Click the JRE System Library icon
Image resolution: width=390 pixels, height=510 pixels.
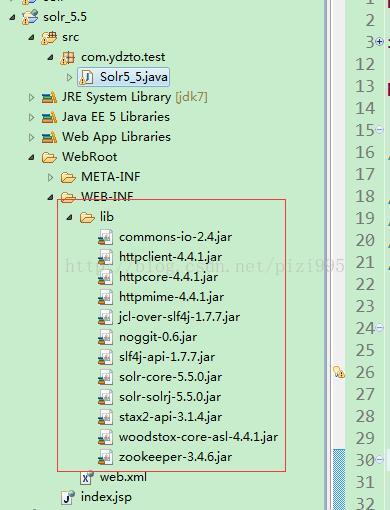(49, 97)
